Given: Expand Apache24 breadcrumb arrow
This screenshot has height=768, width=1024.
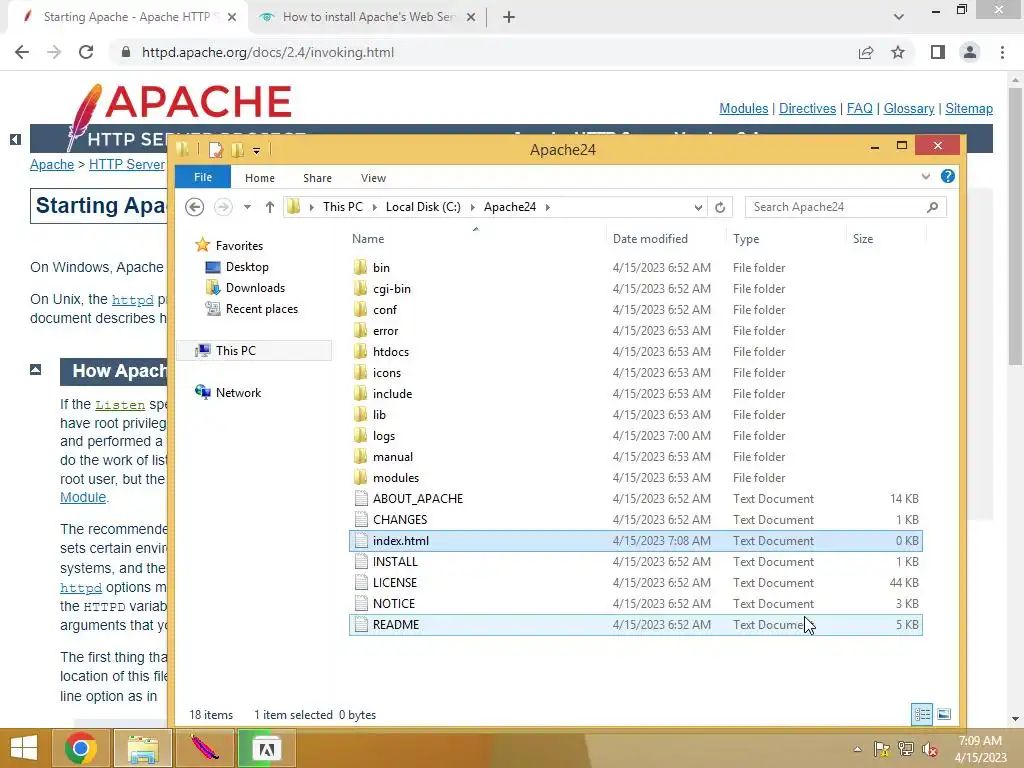Looking at the screenshot, I should pyautogui.click(x=547, y=207).
